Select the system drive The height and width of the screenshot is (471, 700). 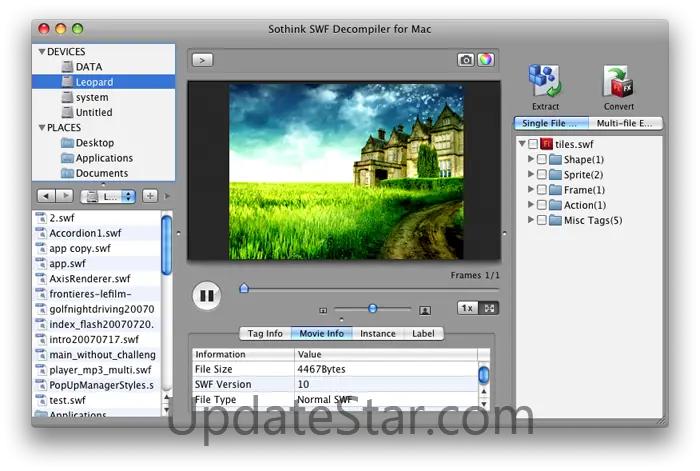click(x=104, y=97)
